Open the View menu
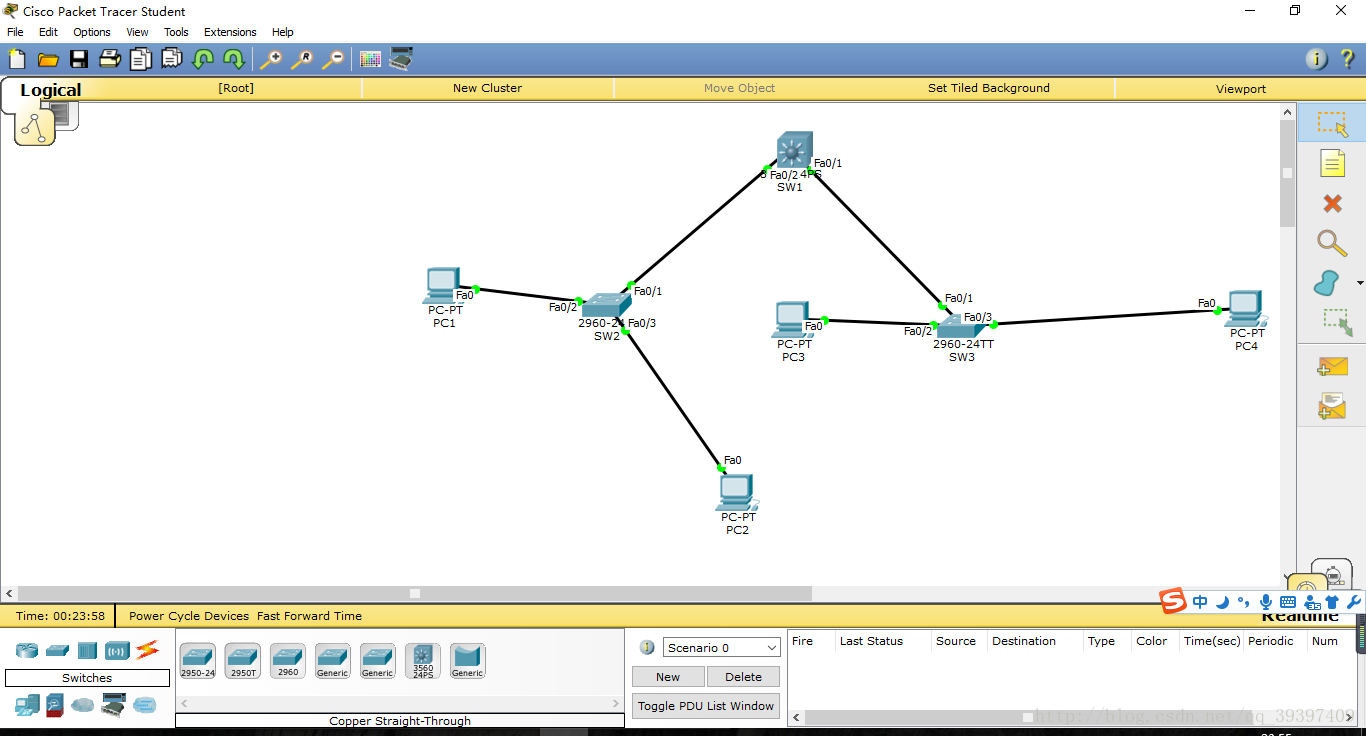This screenshot has width=1366, height=736. 137,32
